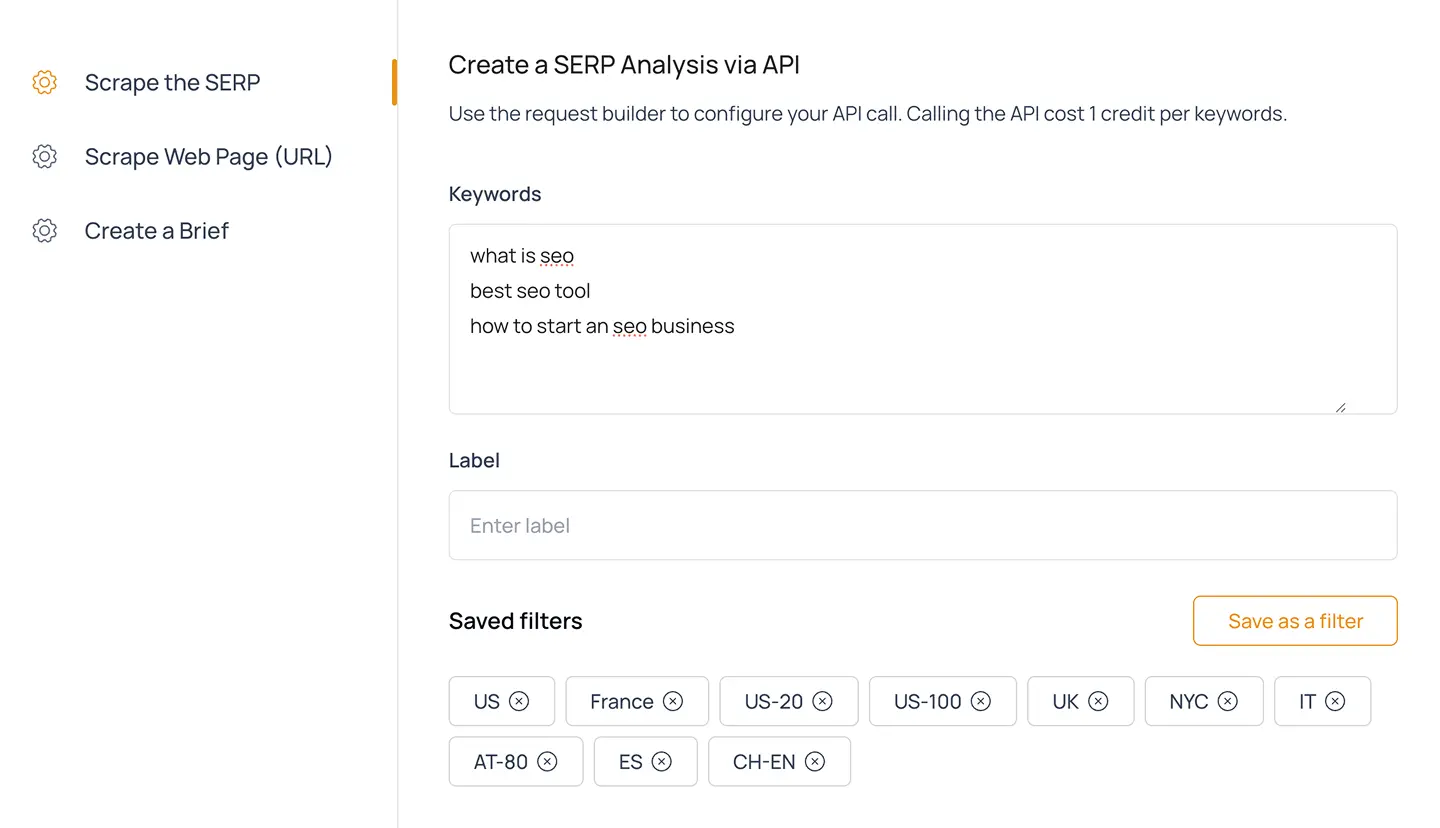Delete the France saved filter

pos(673,701)
